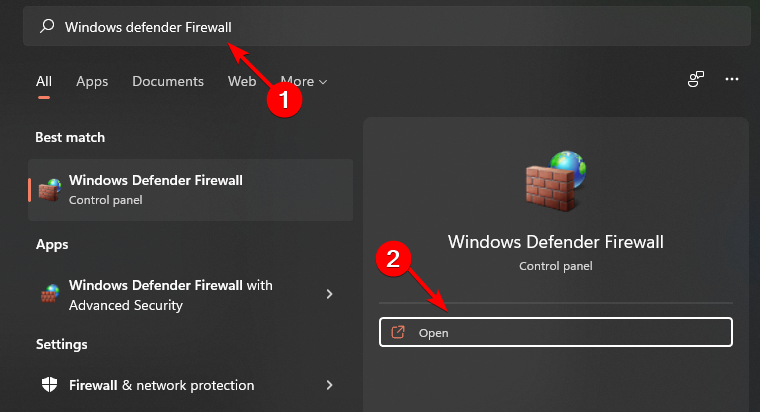Switch to the Apps filter tab
760x412 pixels.
pyautogui.click(x=92, y=81)
